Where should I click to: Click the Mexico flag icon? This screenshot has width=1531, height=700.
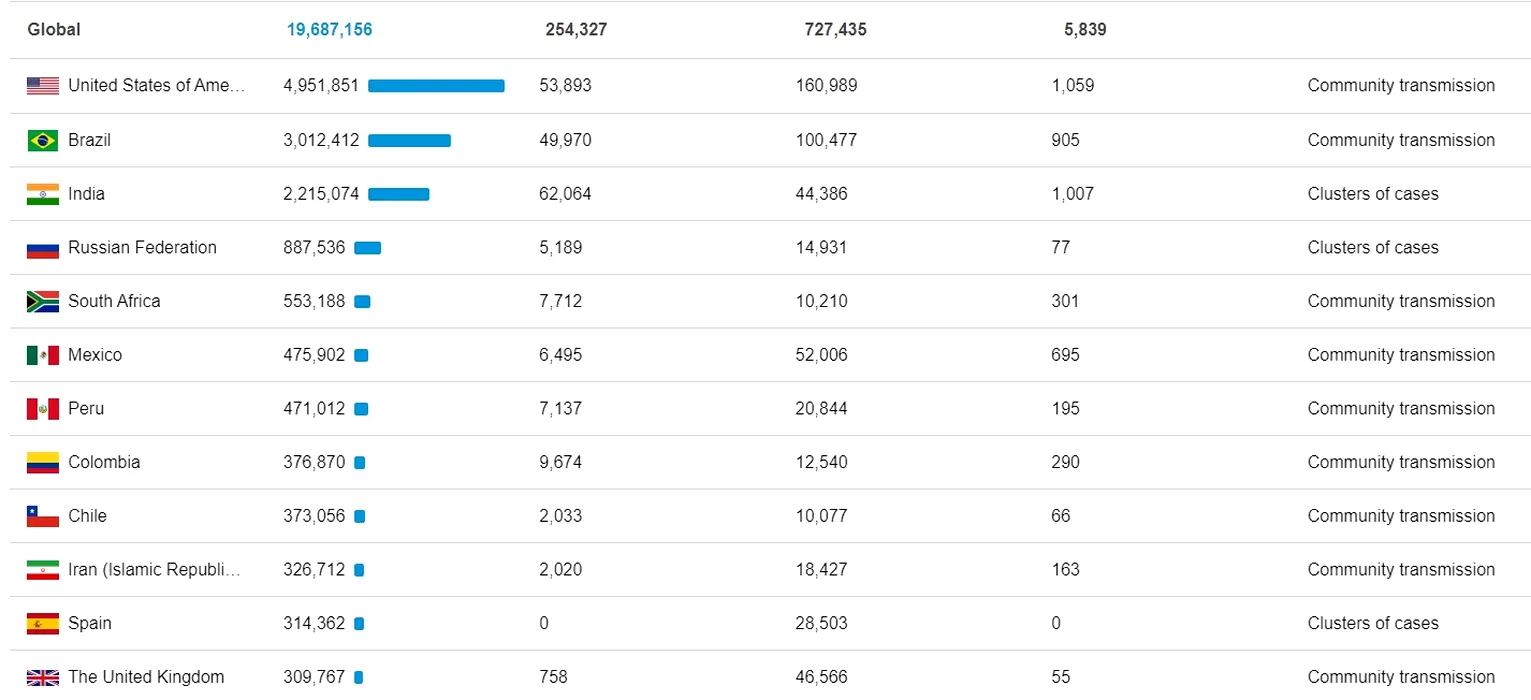(43, 355)
